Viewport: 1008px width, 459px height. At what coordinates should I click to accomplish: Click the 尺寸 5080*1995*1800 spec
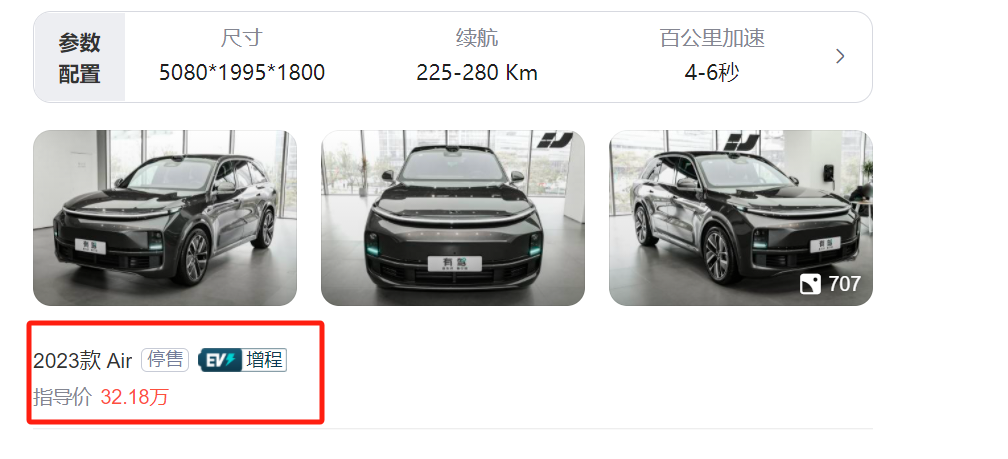(242, 56)
